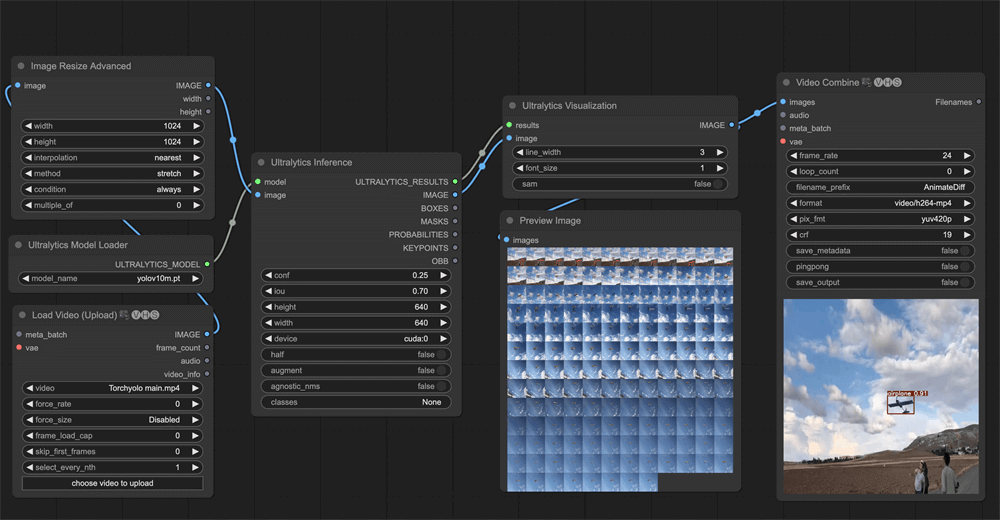Click the OBB output port

[455, 261]
